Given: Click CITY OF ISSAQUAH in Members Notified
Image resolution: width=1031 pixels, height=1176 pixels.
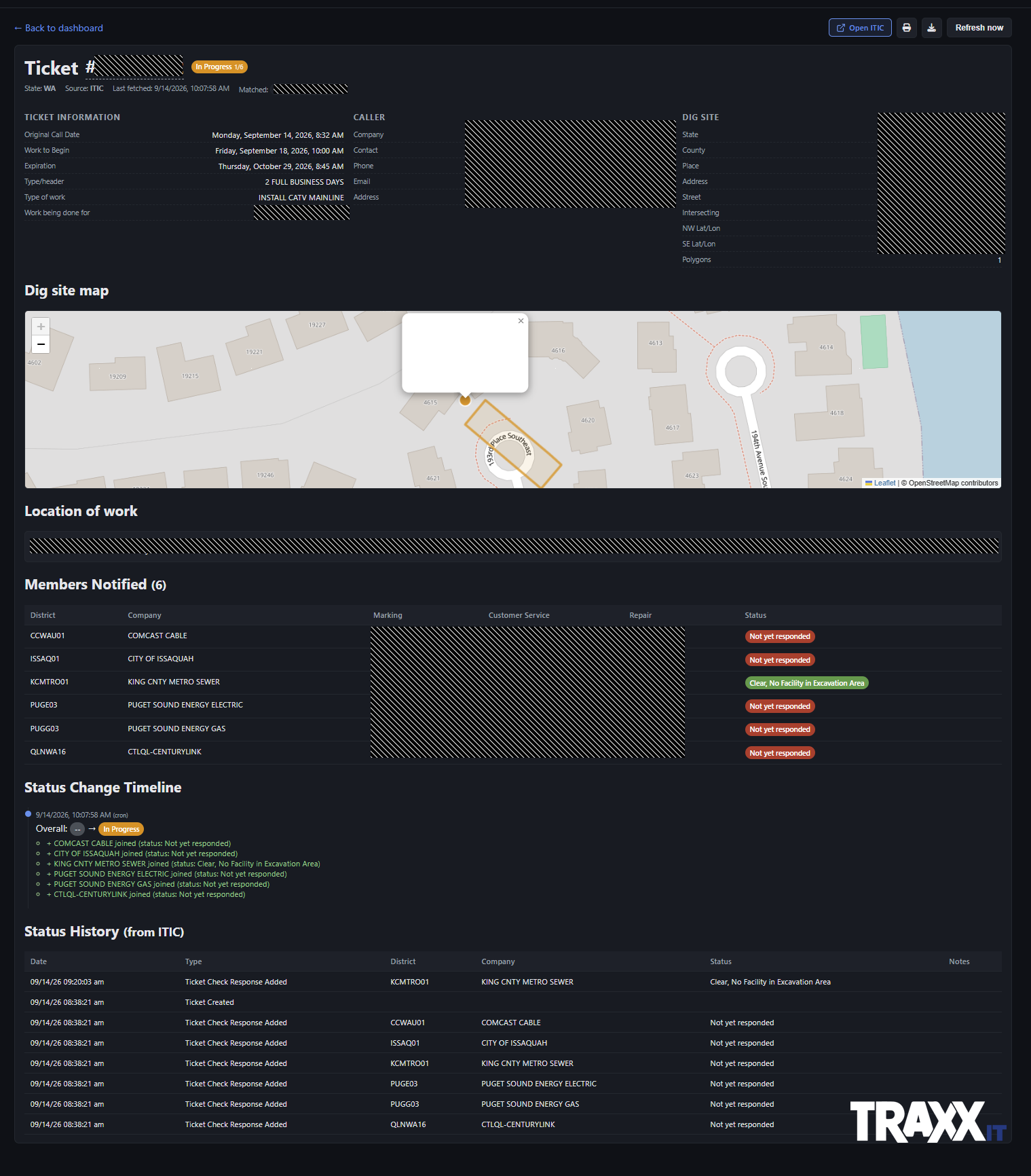Looking at the screenshot, I should coord(161,659).
